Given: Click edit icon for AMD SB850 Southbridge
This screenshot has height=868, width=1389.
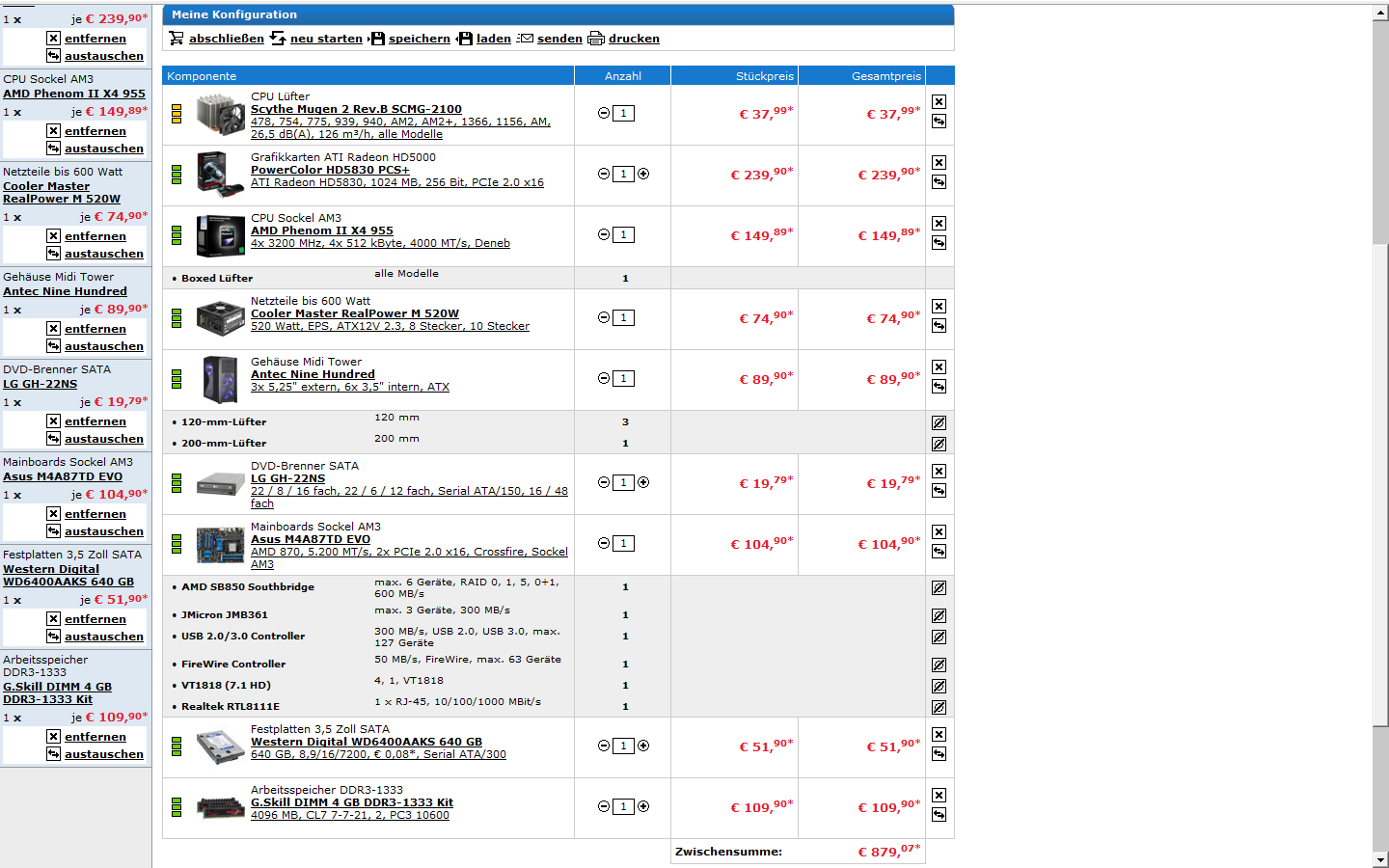Looking at the screenshot, I should click(x=939, y=588).
